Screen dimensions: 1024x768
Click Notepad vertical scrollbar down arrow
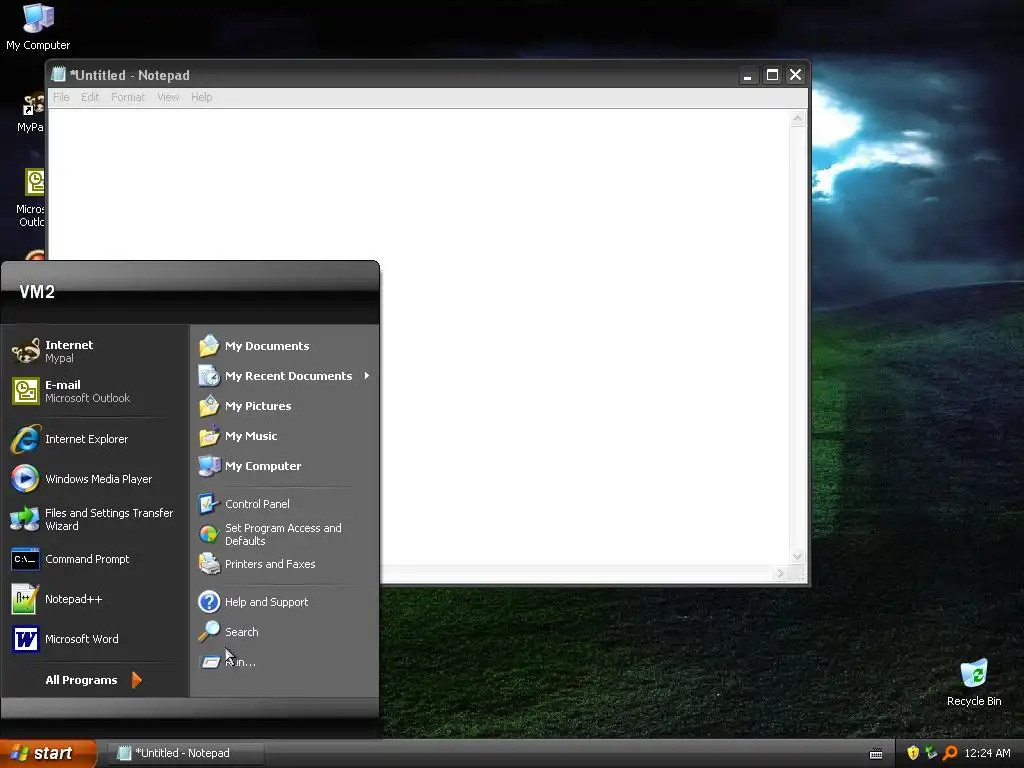click(797, 556)
